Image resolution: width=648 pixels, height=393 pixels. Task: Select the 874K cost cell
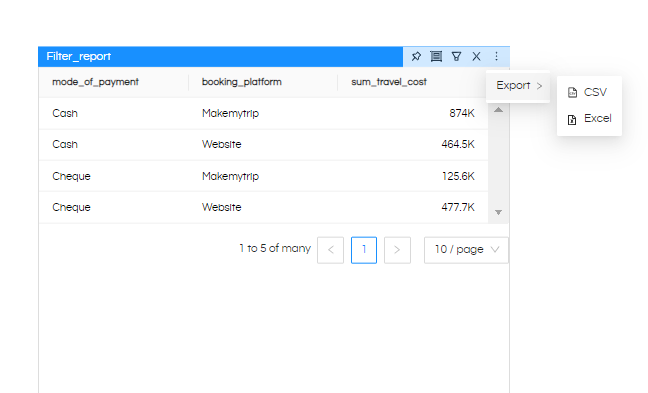coord(462,113)
